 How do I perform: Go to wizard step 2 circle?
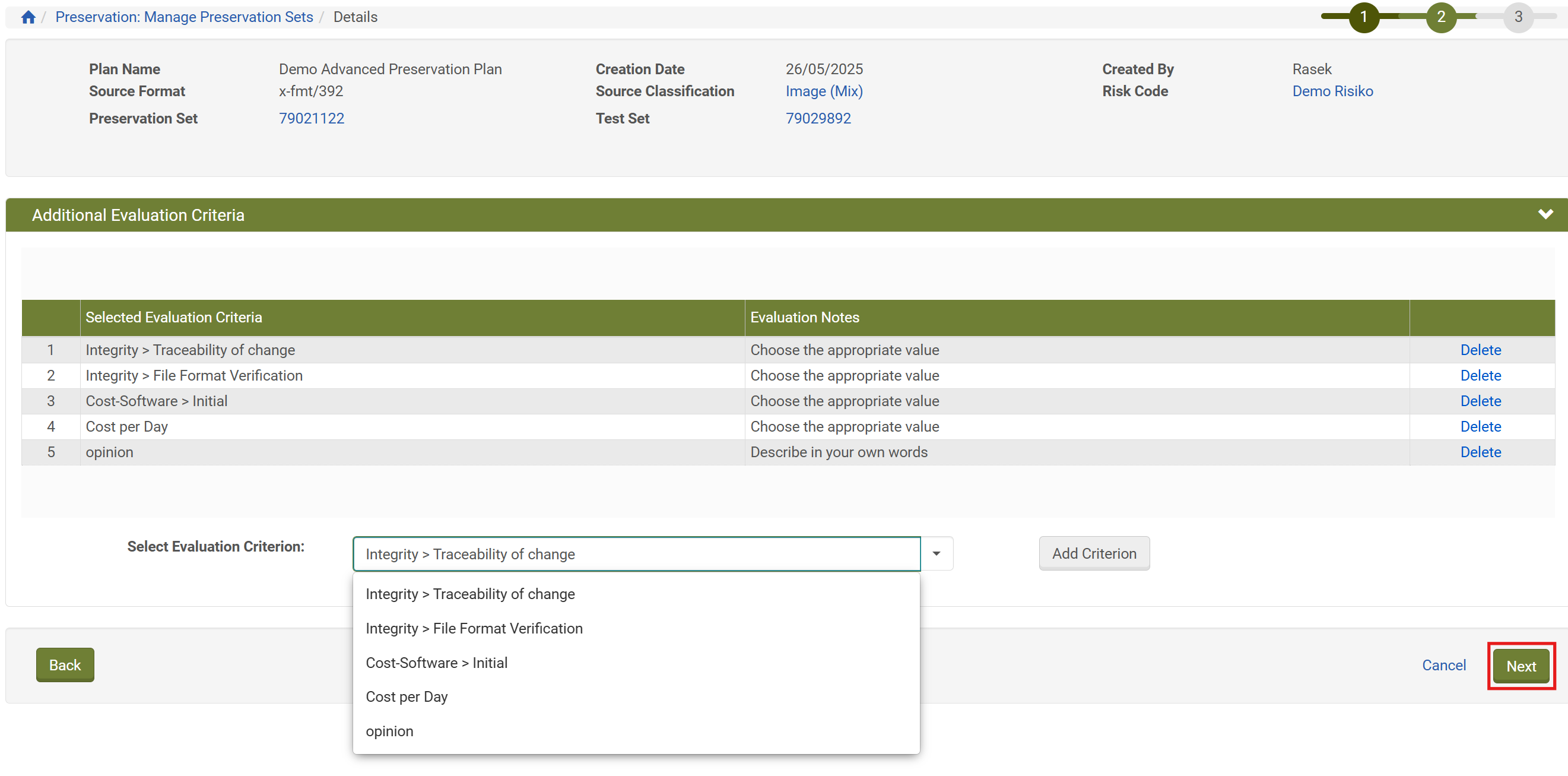pos(1440,17)
